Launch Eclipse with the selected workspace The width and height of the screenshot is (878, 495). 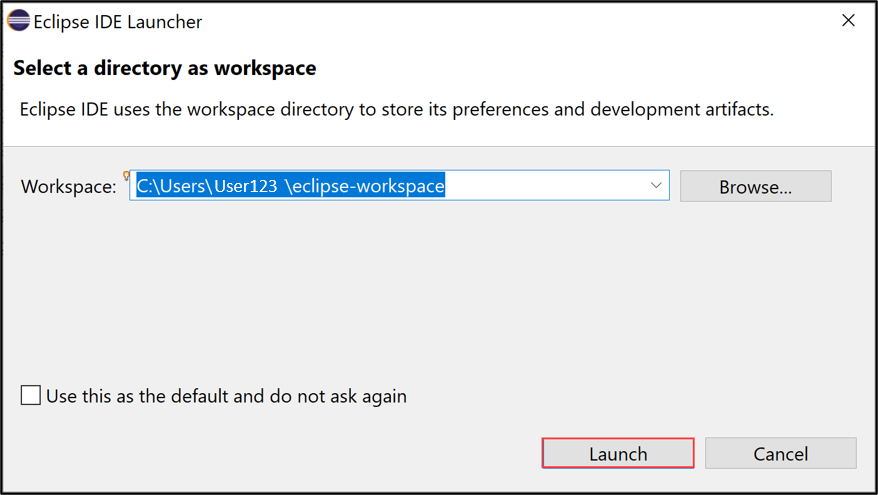[x=618, y=453]
